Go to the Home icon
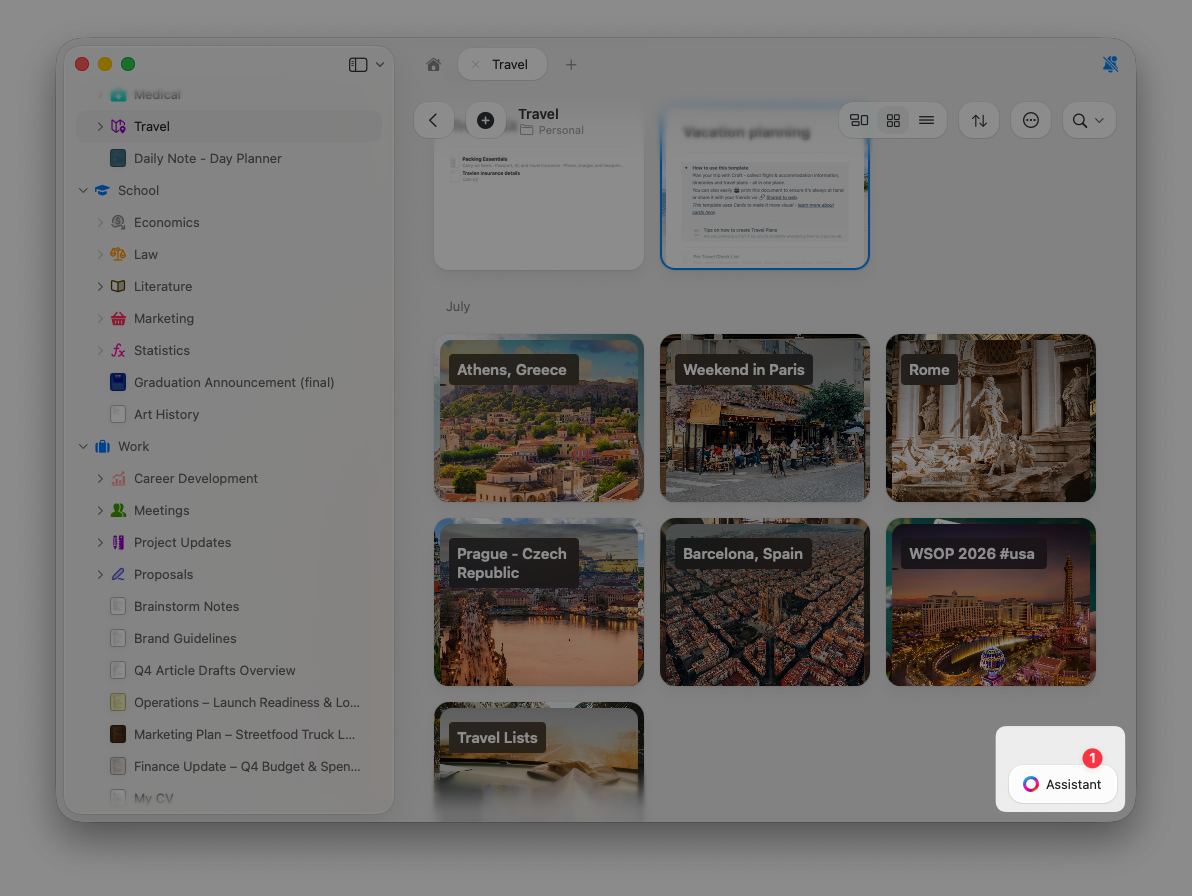The height and width of the screenshot is (896, 1192). point(433,65)
